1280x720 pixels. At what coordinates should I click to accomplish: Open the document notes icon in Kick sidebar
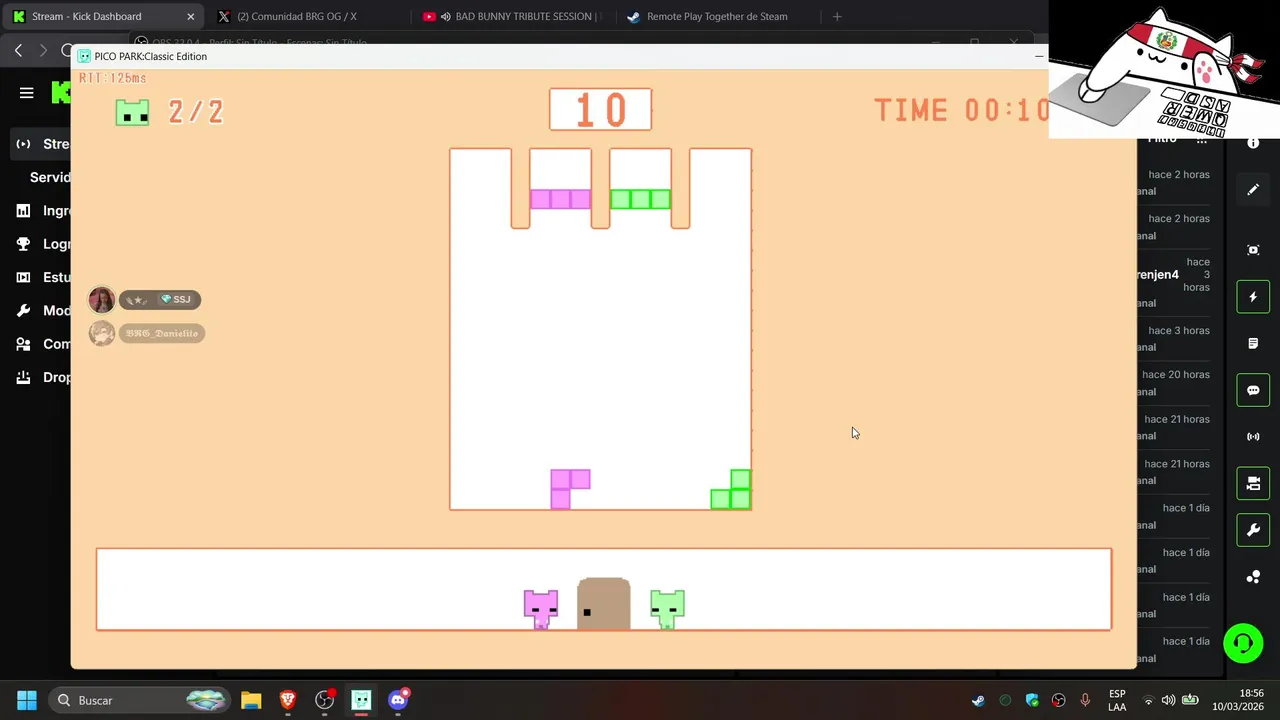click(x=1253, y=344)
